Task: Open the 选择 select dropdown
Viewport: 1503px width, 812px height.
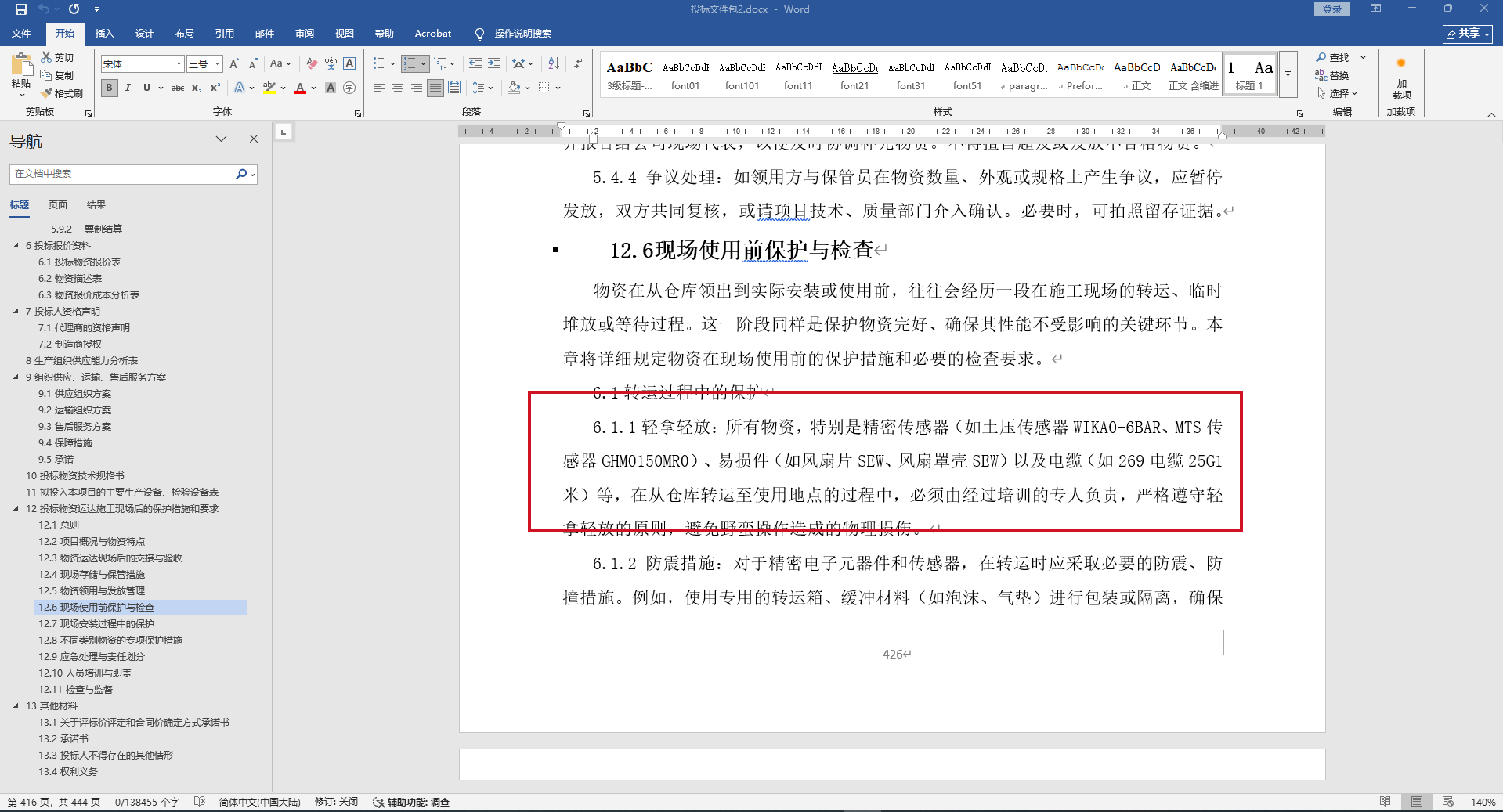Action: click(1337, 93)
